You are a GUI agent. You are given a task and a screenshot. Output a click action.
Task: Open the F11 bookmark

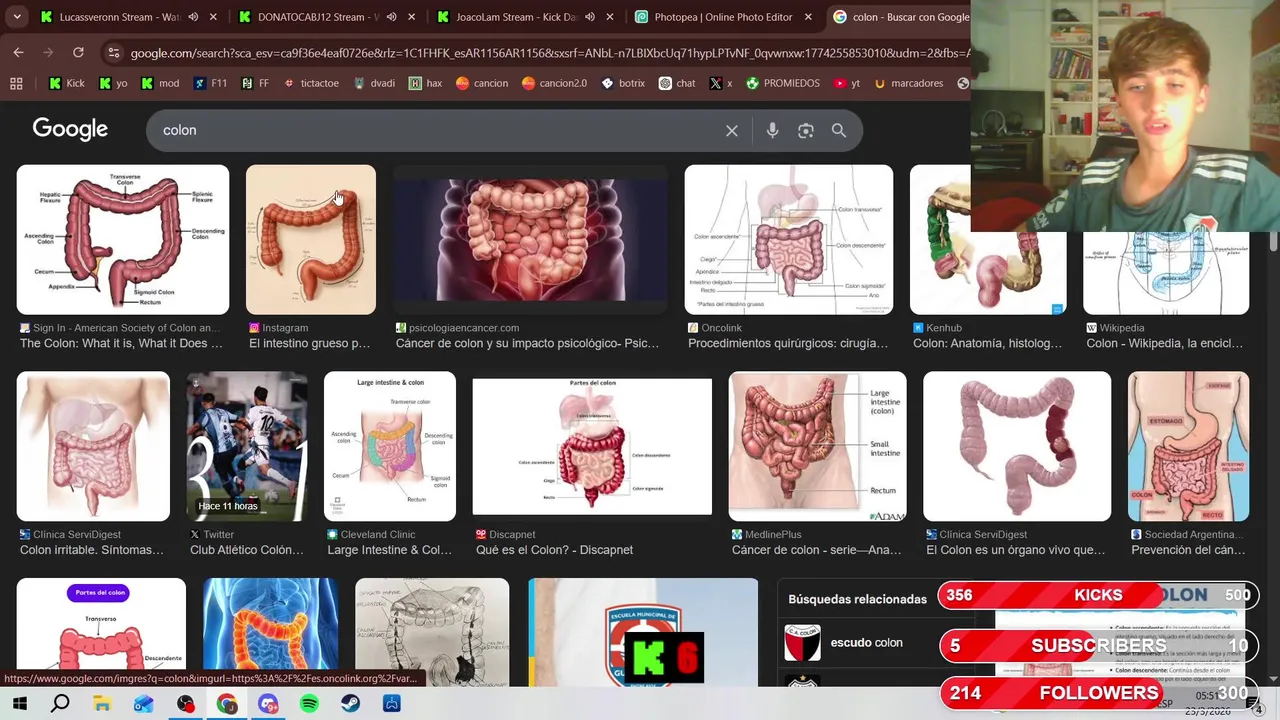(x=210, y=83)
